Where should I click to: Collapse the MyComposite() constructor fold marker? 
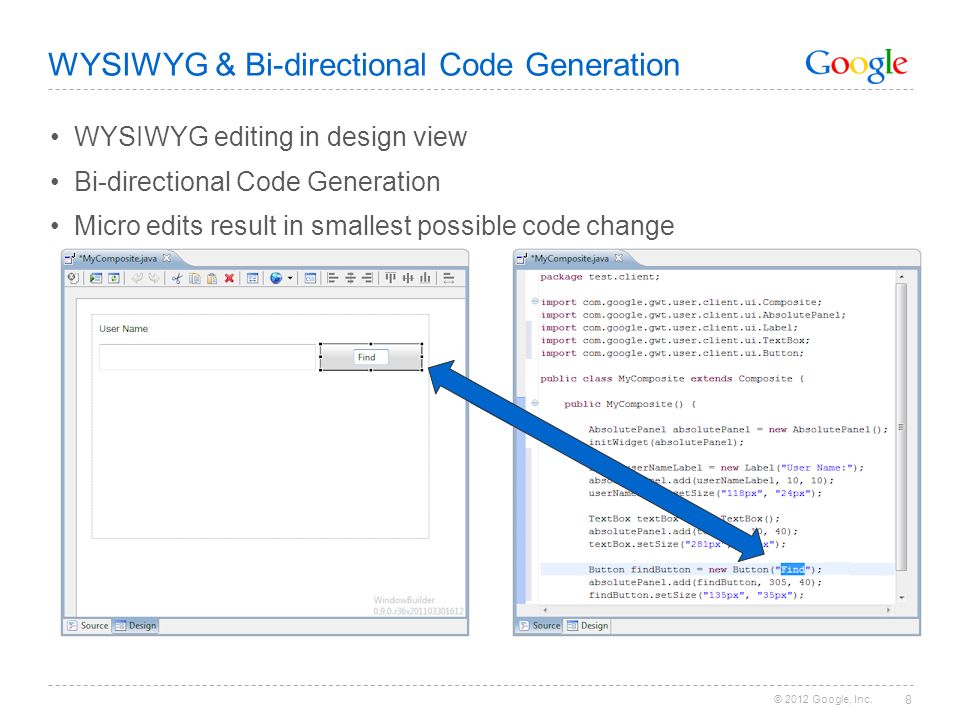pos(534,403)
